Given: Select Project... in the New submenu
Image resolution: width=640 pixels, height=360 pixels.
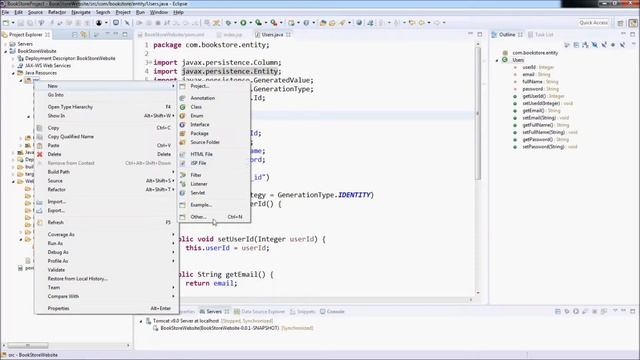Looking at the screenshot, I should click(214, 86).
